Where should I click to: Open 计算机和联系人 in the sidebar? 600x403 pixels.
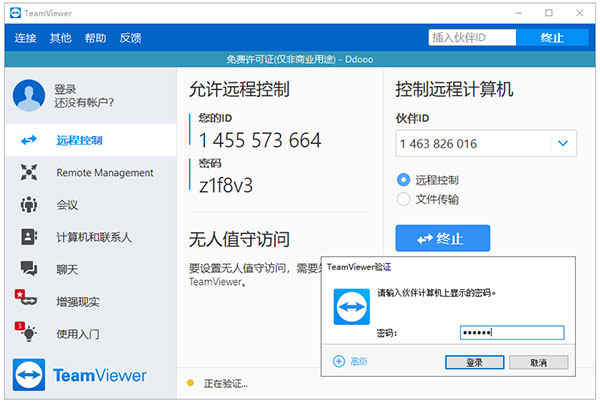91,237
